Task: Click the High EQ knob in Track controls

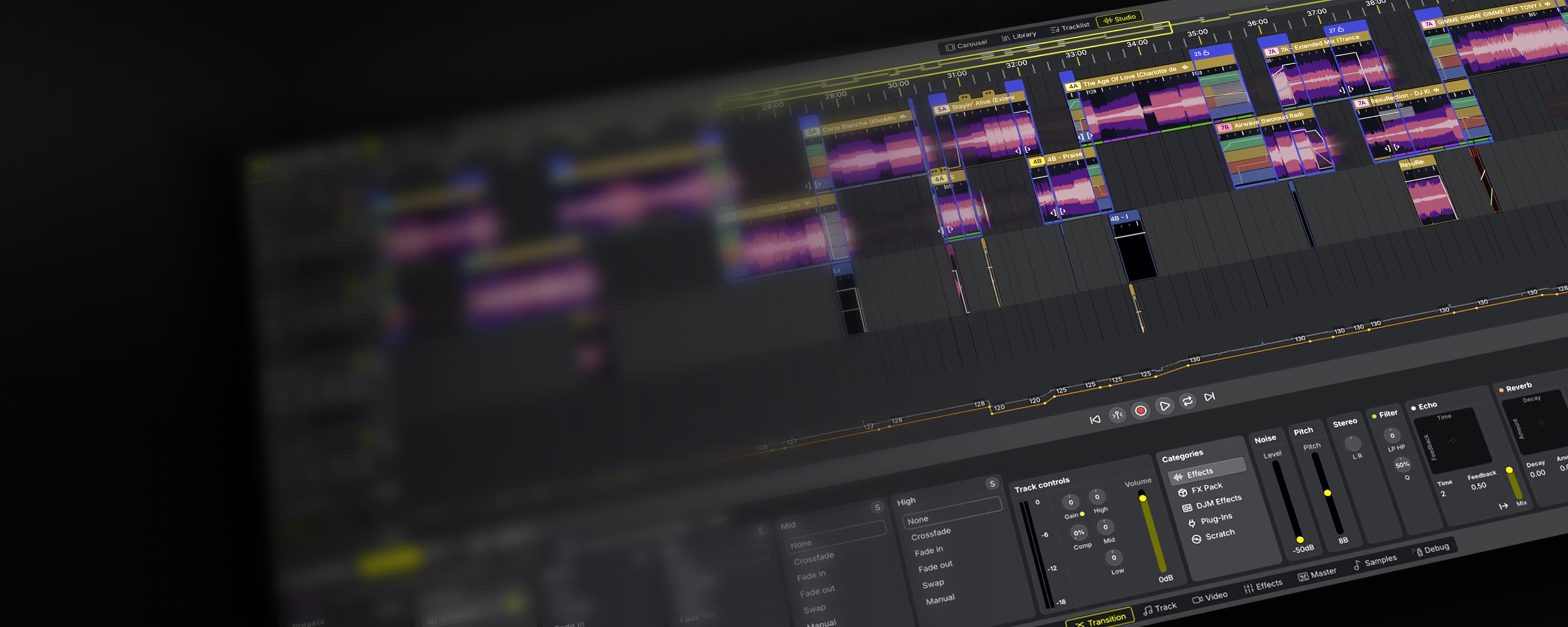Action: (1097, 497)
